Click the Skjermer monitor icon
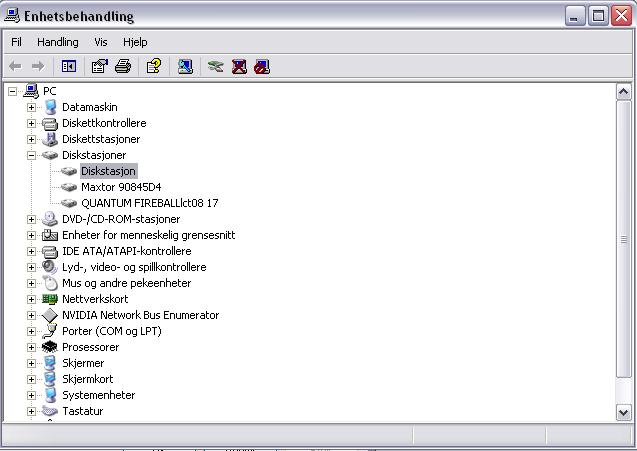 50,363
